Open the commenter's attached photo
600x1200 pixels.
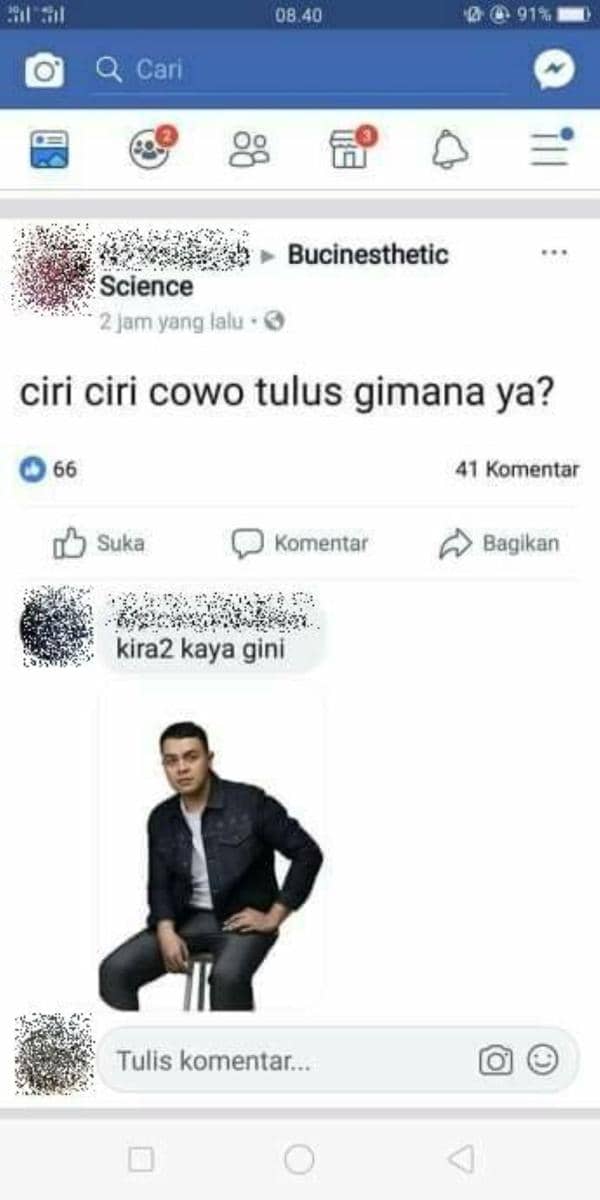211,850
